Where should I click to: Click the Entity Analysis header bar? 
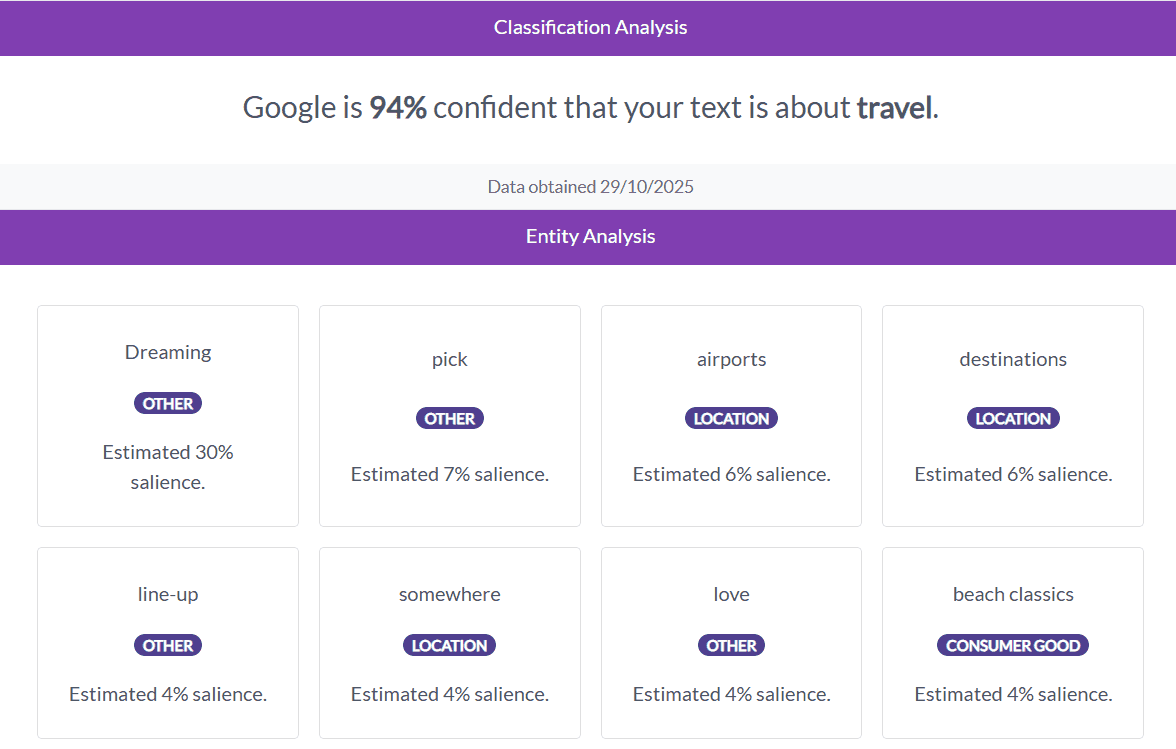(590, 237)
